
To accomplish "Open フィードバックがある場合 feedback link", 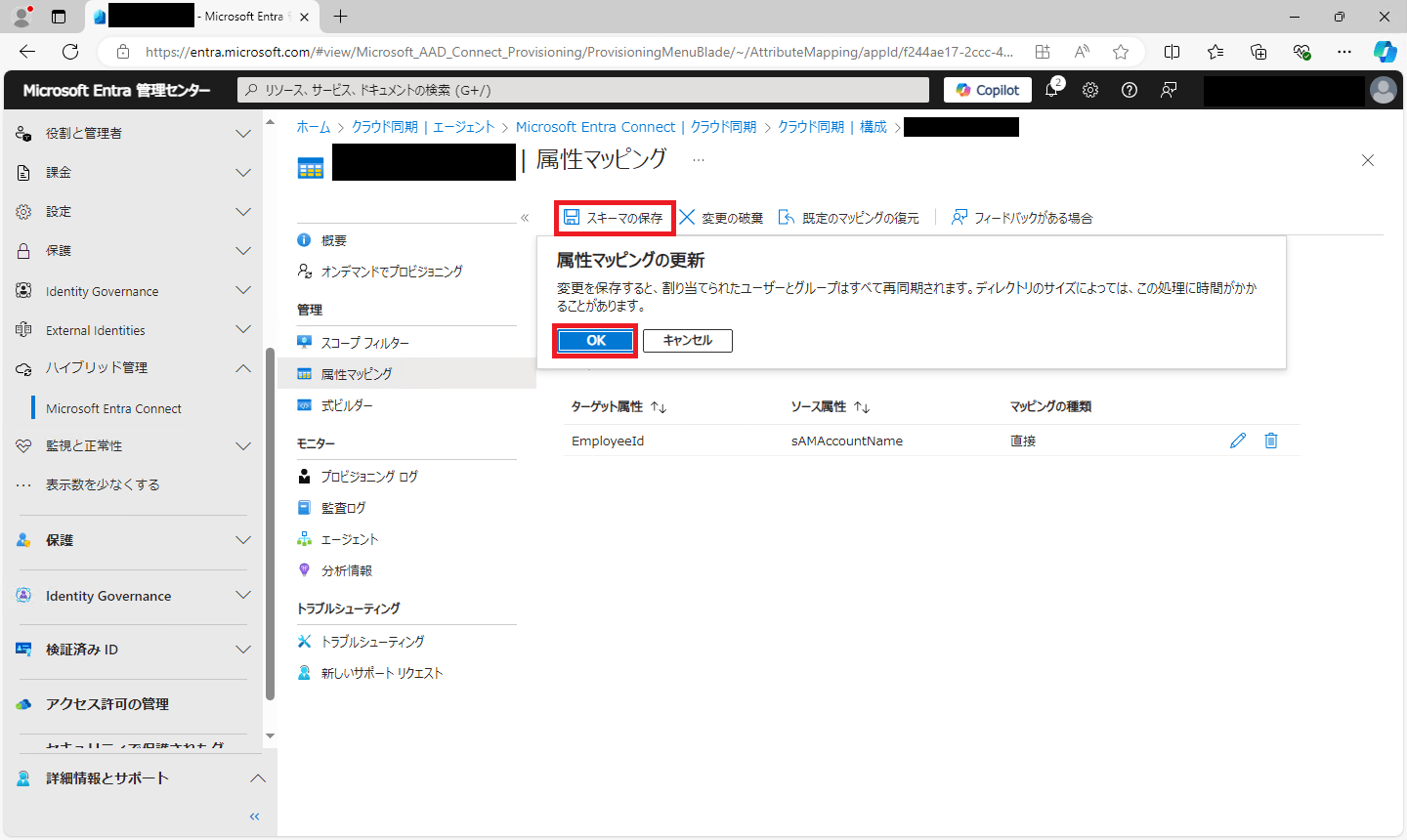I will (x=1022, y=218).
